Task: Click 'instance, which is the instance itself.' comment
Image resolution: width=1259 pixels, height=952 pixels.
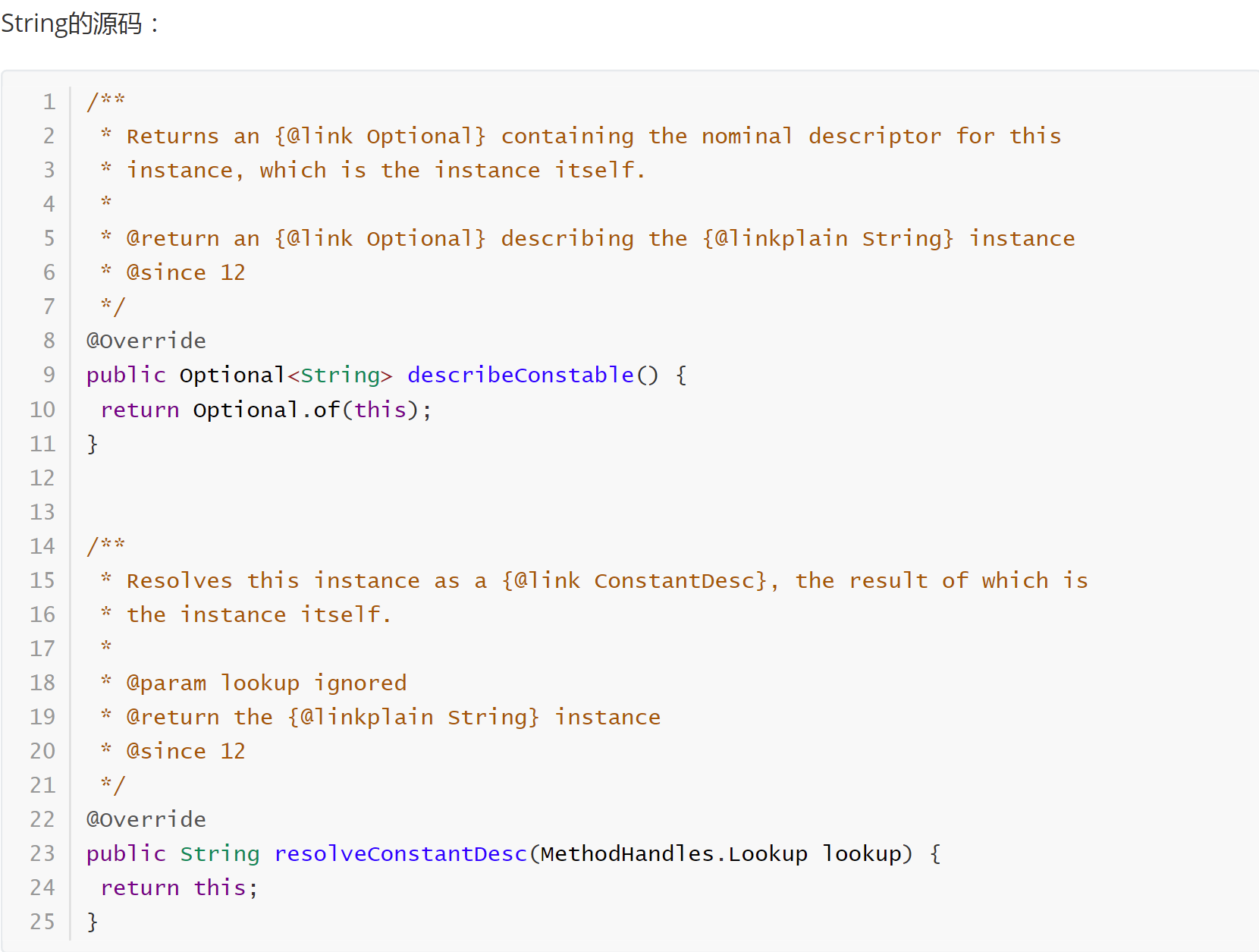Action: click(386, 170)
